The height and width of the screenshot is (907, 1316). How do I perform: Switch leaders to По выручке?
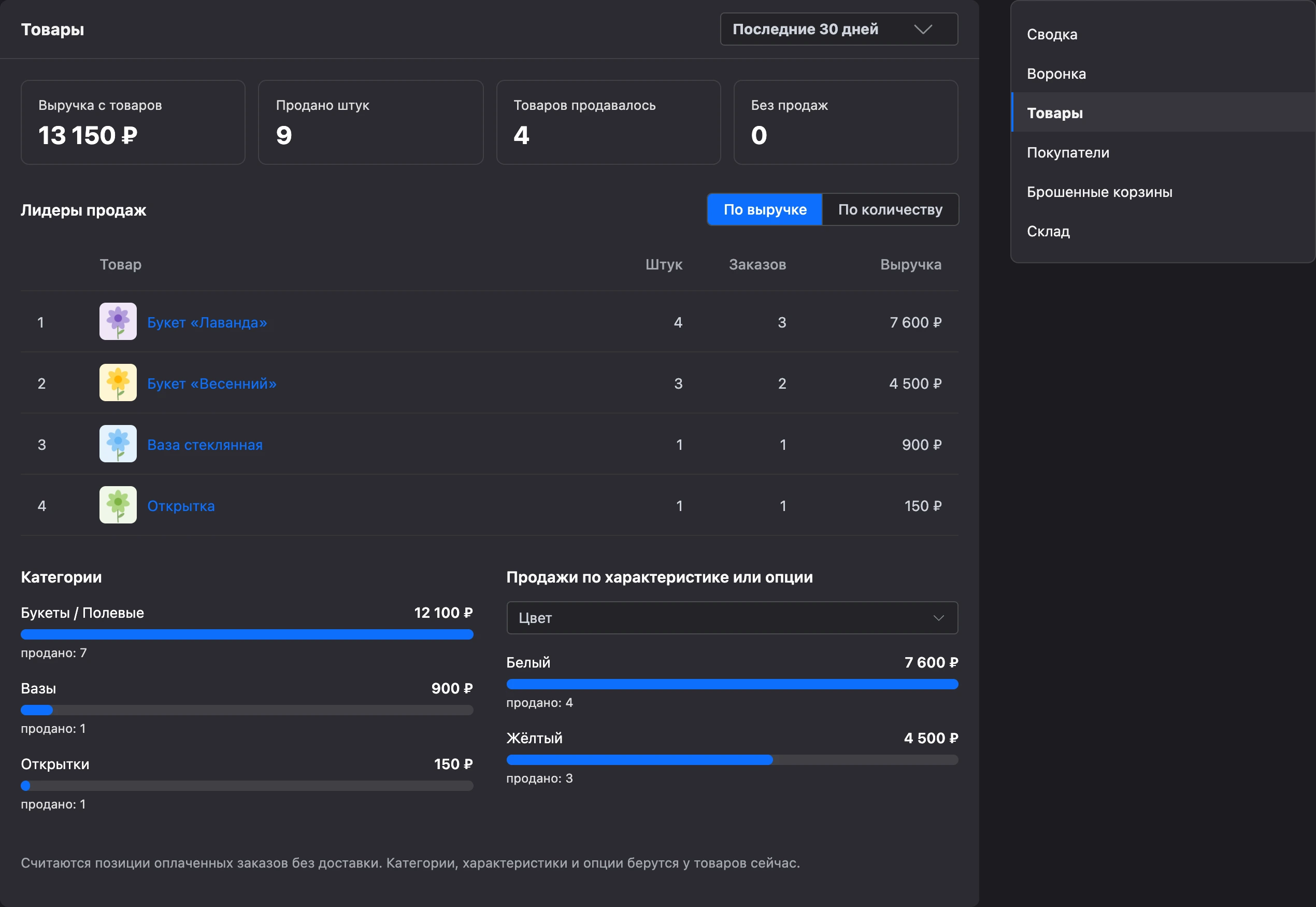tap(765, 210)
